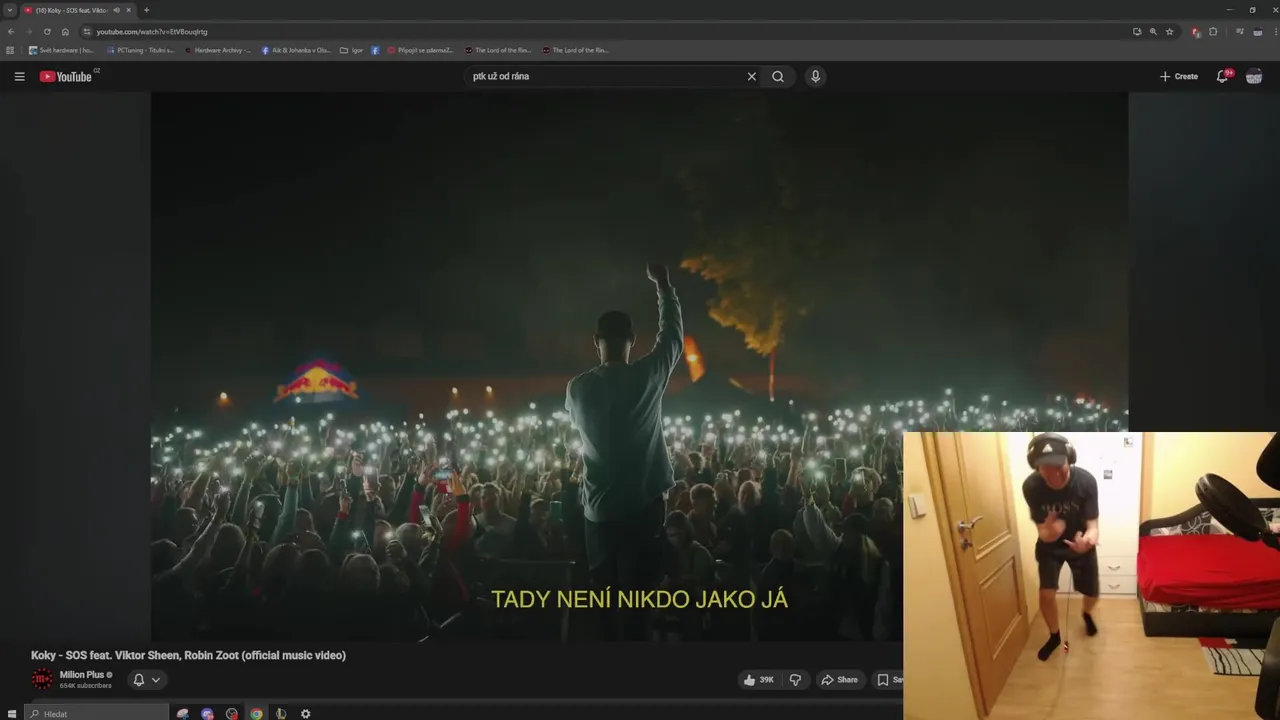Open zoom level magnifier in address bar
The height and width of the screenshot is (720, 1280).
click(1153, 32)
